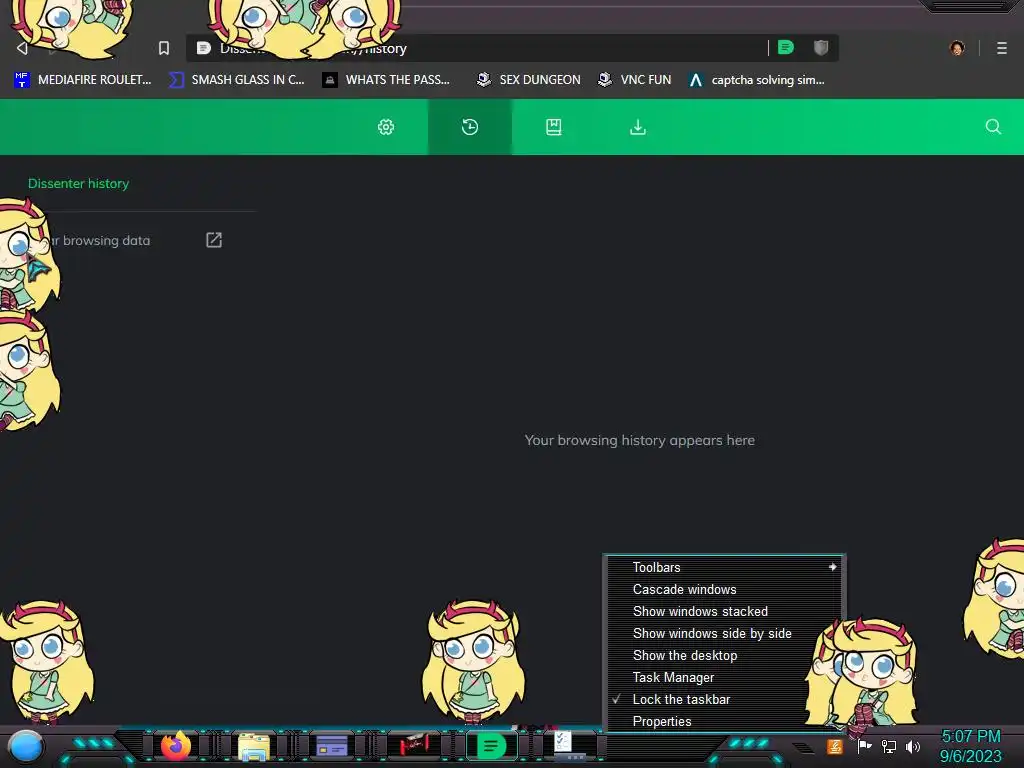
Task: Choose Cascade windows
Action: point(724,589)
